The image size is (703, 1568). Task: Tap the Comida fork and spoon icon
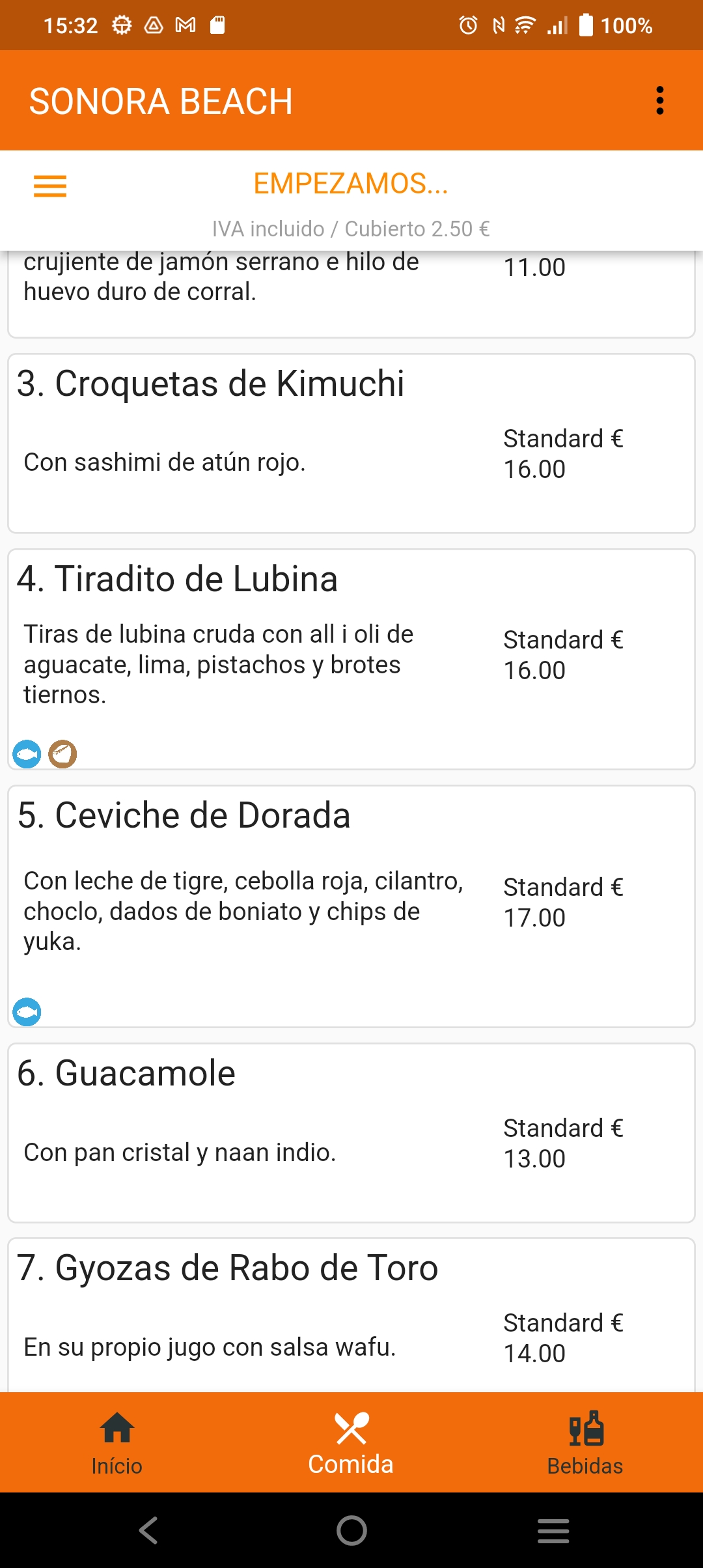(351, 1427)
